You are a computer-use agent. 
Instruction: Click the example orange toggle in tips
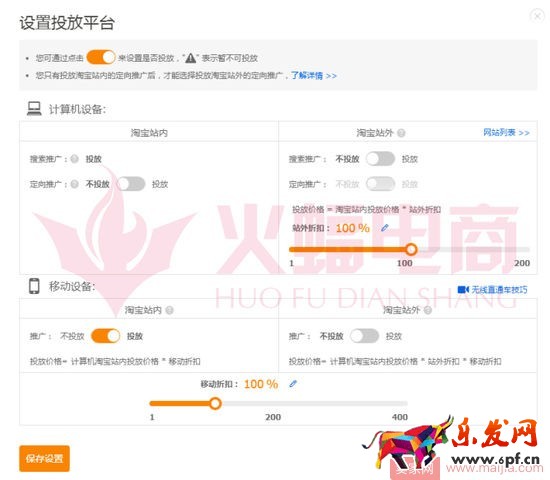[101, 57]
